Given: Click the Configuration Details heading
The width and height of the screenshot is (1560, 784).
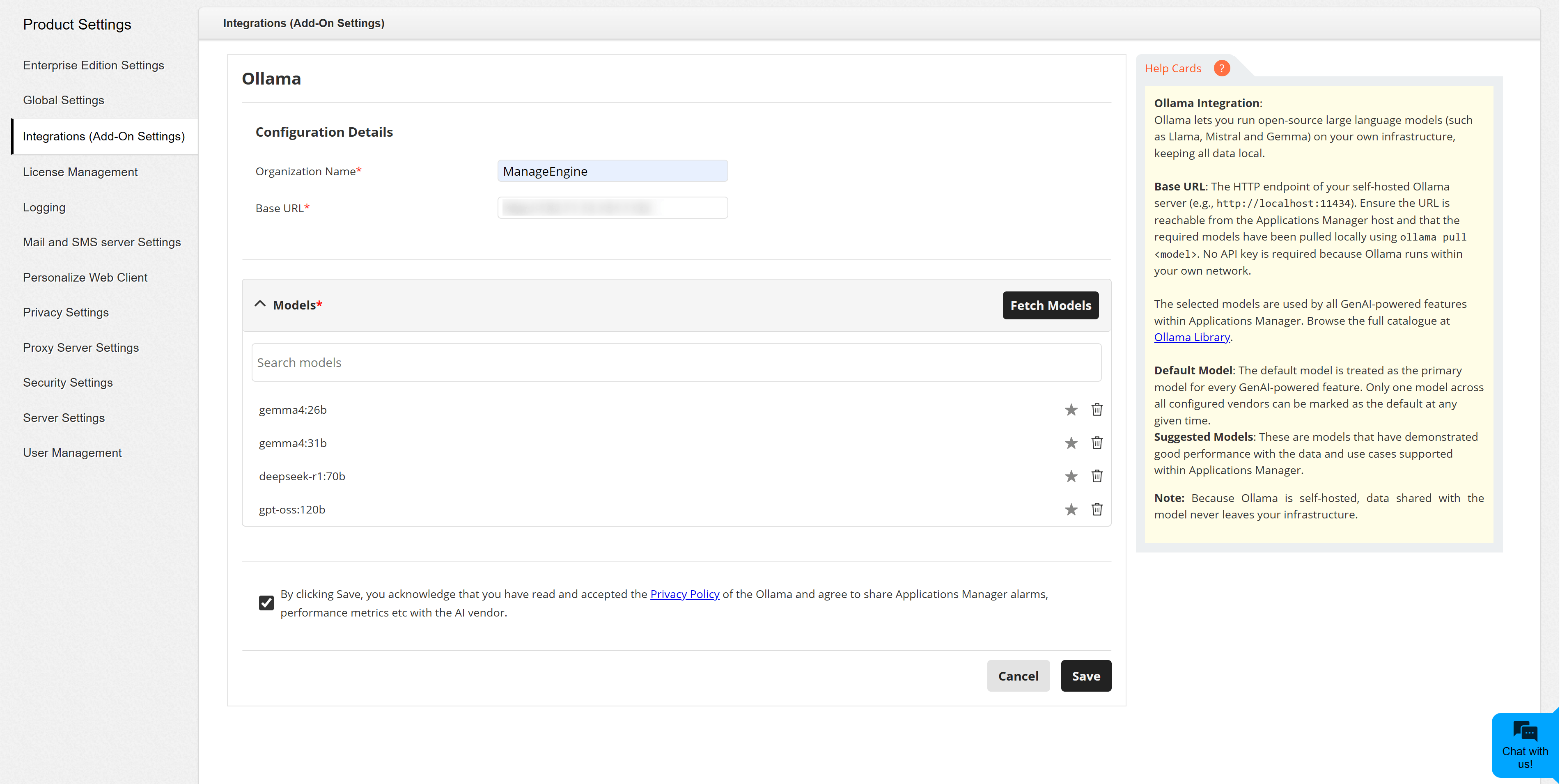Looking at the screenshot, I should point(324,132).
